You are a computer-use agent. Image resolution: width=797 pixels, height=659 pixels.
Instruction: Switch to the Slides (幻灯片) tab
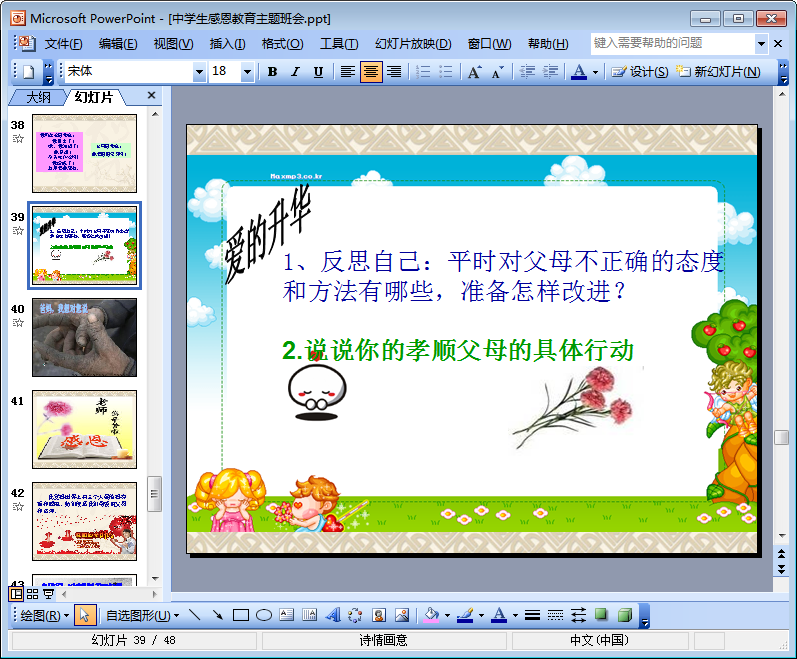94,97
